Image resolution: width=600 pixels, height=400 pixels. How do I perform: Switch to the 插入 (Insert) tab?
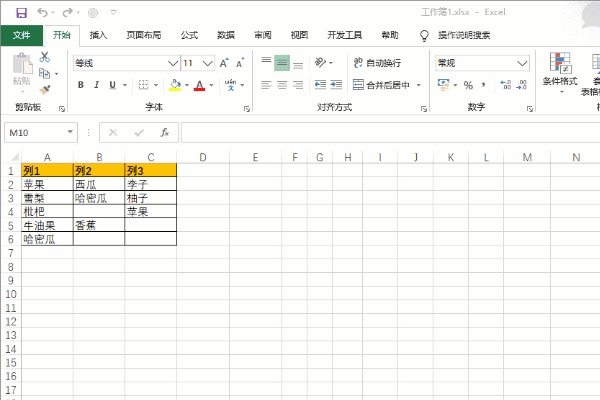point(98,35)
